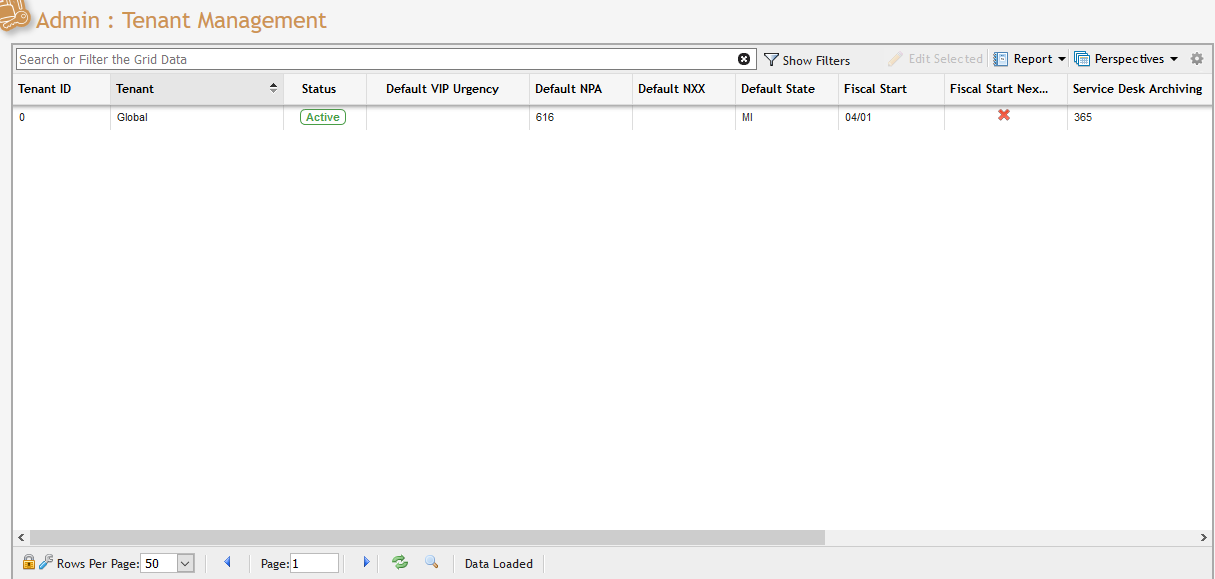Open the Report dropdown menu
Image resolution: width=1215 pixels, height=579 pixels.
pyautogui.click(x=1030, y=59)
